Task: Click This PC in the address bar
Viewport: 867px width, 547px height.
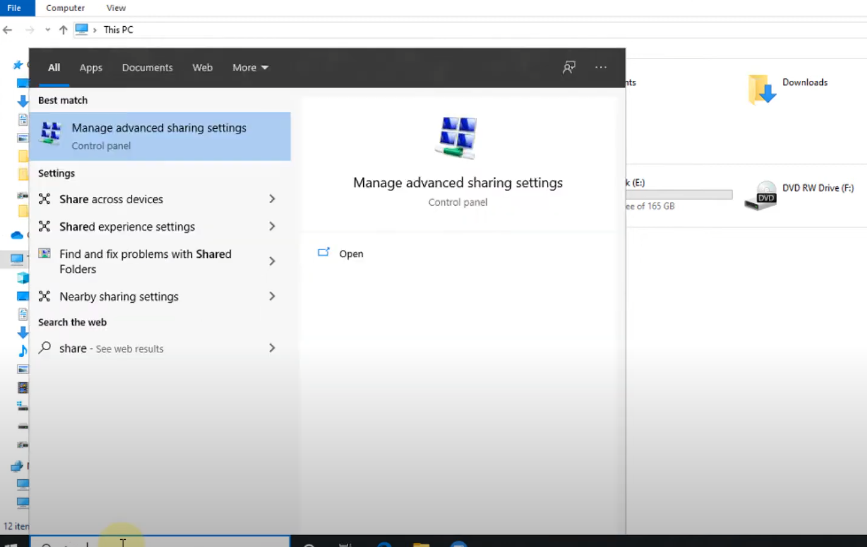Action: click(x=118, y=30)
